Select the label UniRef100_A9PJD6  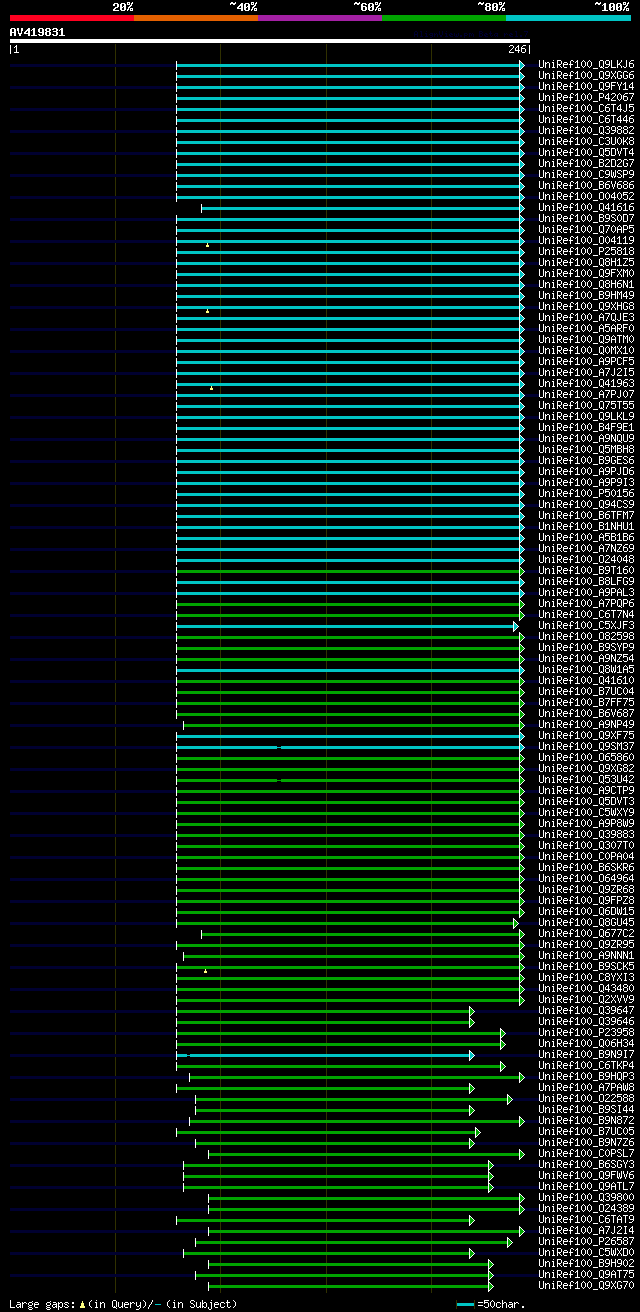(x=586, y=471)
